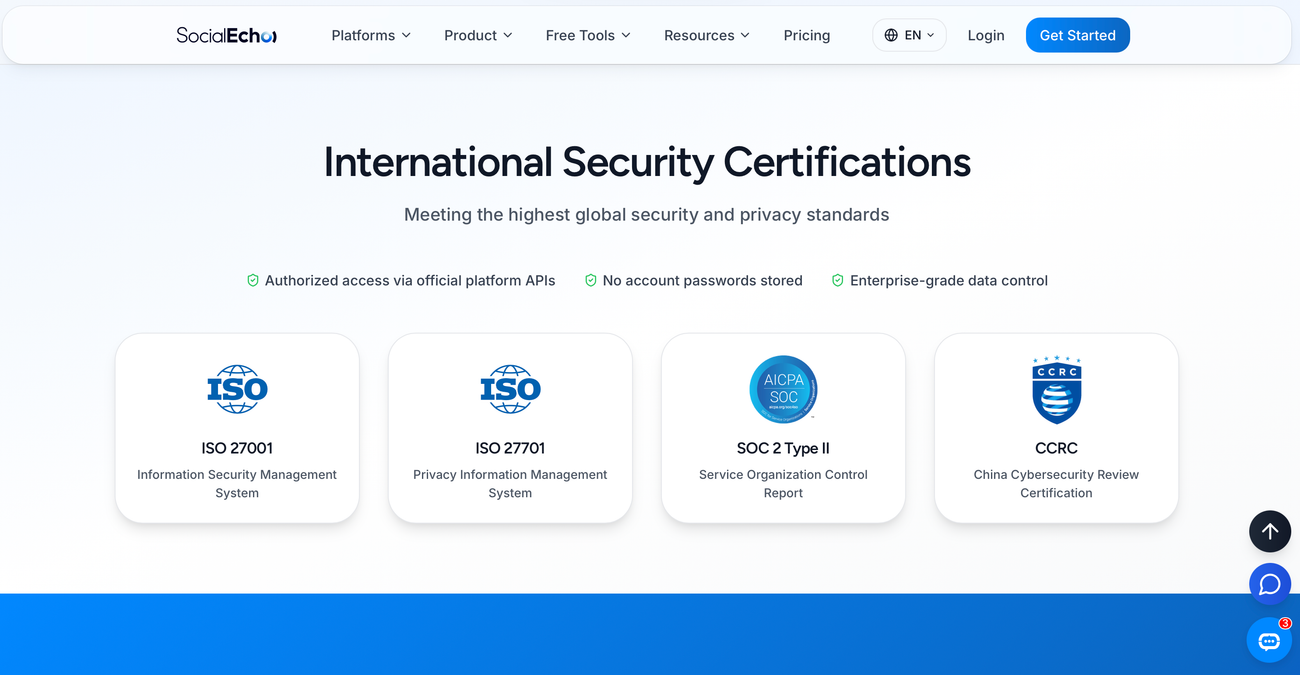The width and height of the screenshot is (1300, 675).
Task: Click "Service Organization Control Report" description
Action: [784, 484]
